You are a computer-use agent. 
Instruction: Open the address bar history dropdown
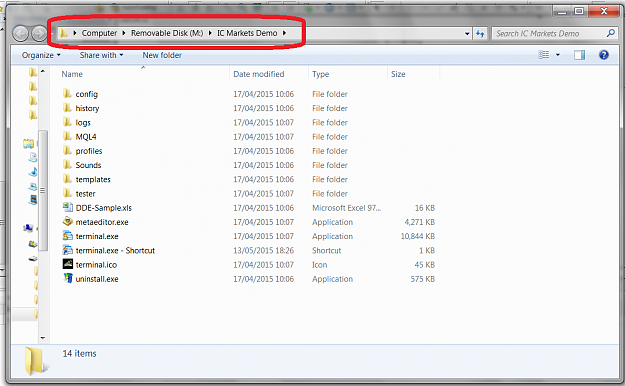467,34
